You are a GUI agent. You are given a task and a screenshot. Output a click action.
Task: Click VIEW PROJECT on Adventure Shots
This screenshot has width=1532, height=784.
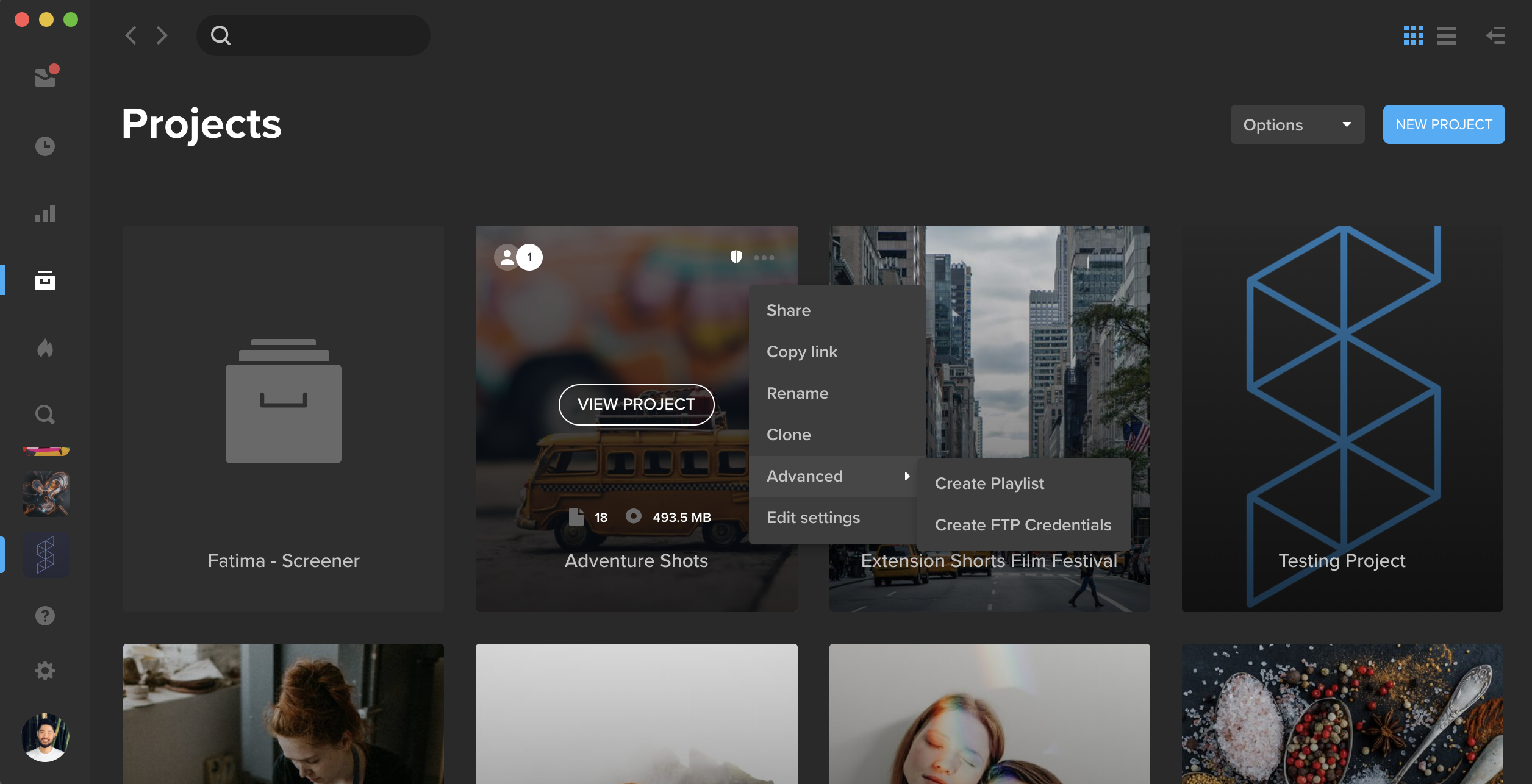tap(636, 404)
